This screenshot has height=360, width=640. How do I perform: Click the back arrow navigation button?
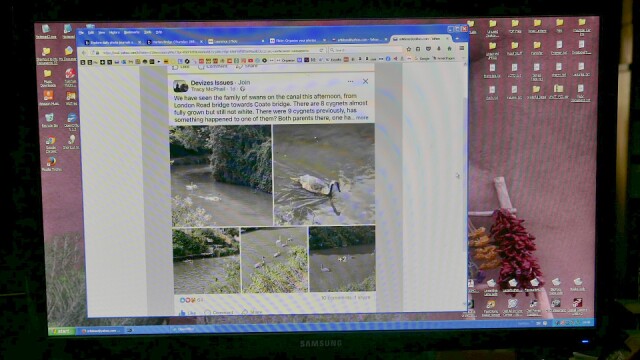click(84, 53)
